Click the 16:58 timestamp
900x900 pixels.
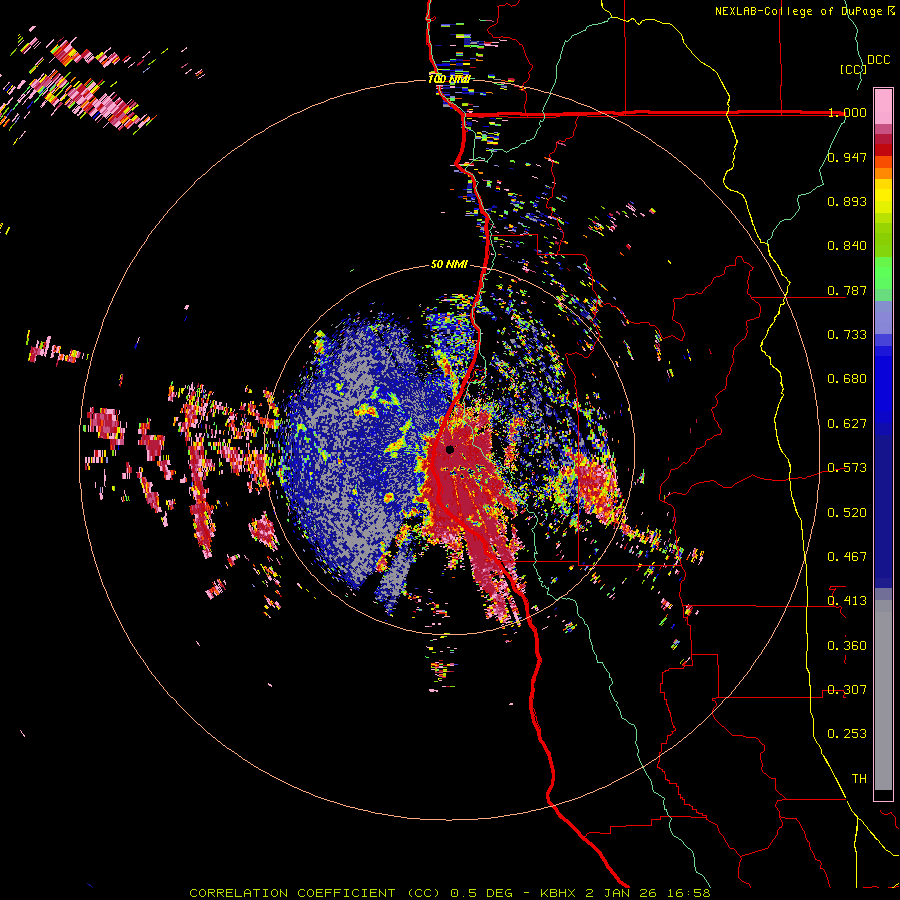tap(691, 893)
